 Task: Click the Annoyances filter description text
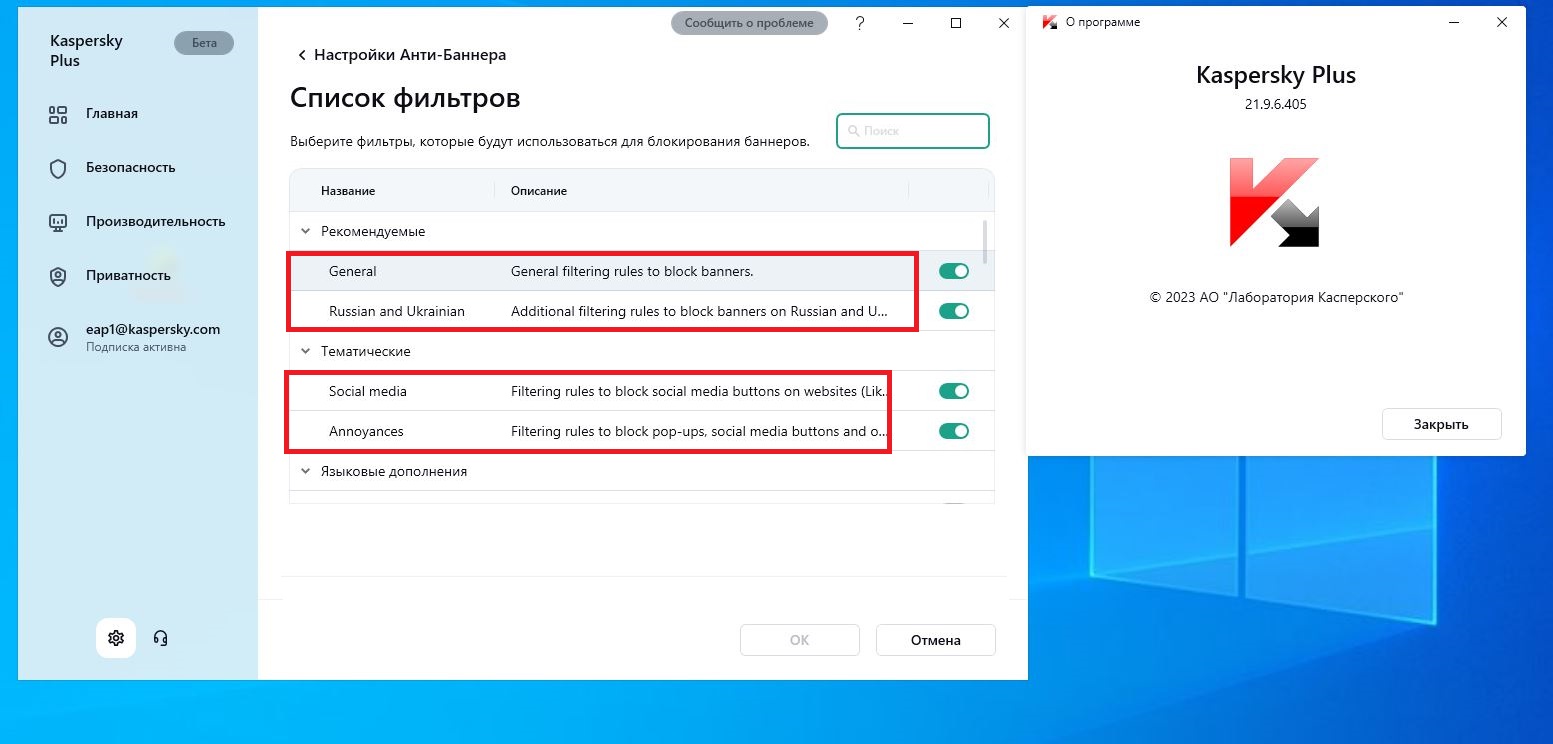point(699,431)
